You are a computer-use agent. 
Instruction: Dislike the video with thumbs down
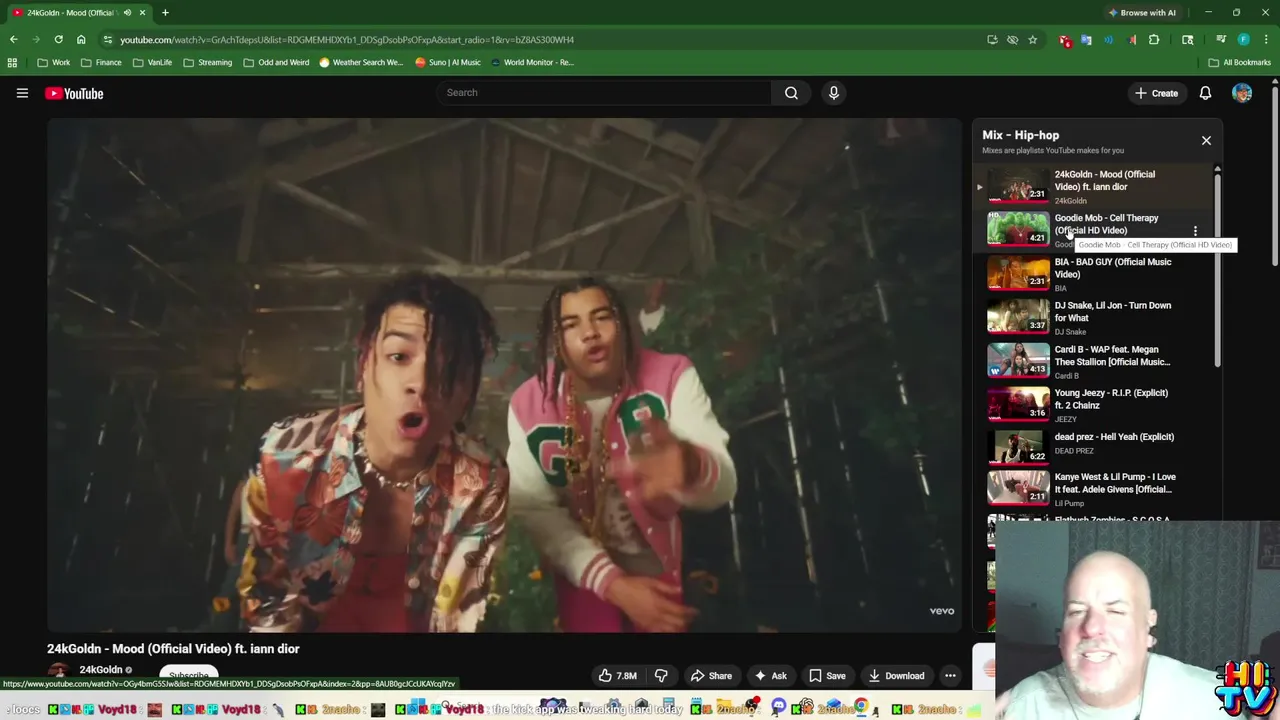661,676
